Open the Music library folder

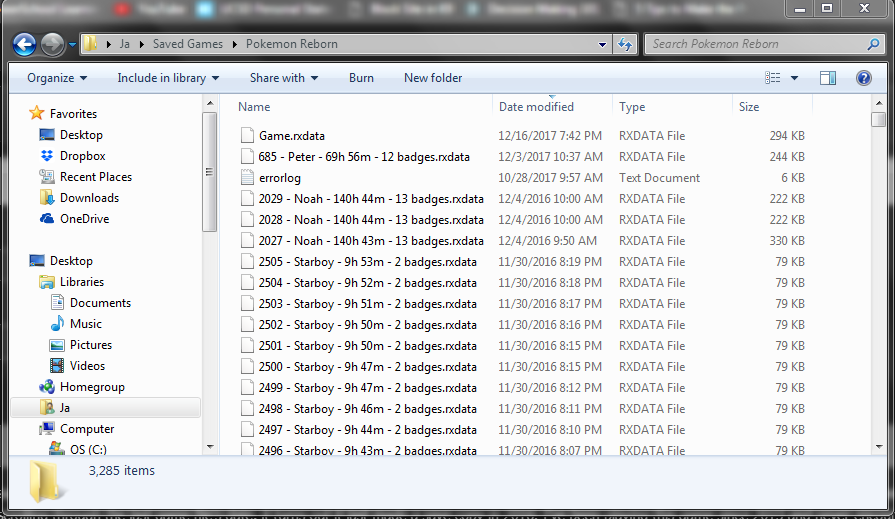click(x=85, y=324)
